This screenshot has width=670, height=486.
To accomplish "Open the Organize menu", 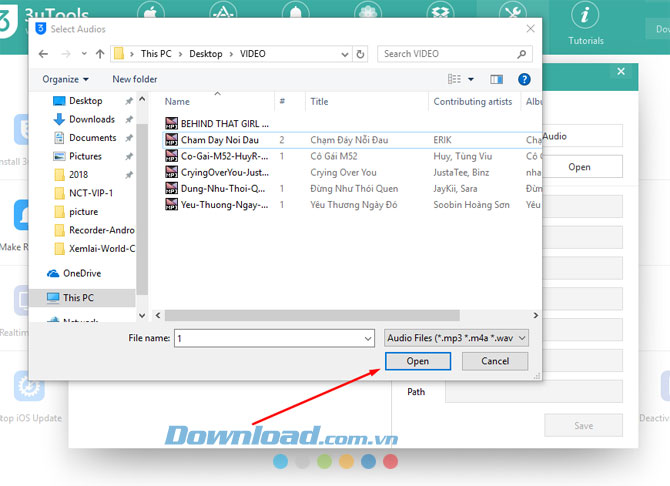I will (x=65, y=80).
